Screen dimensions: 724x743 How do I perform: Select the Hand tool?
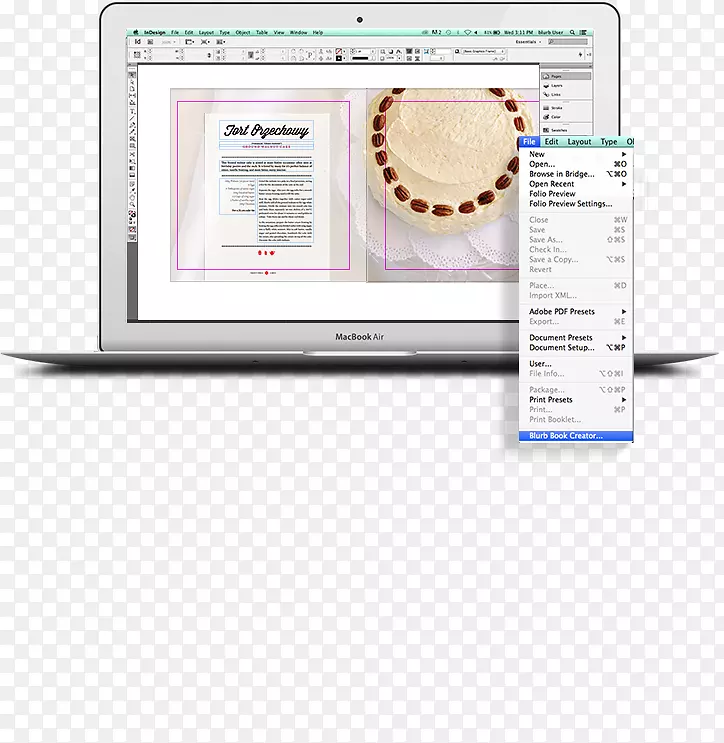click(132, 198)
